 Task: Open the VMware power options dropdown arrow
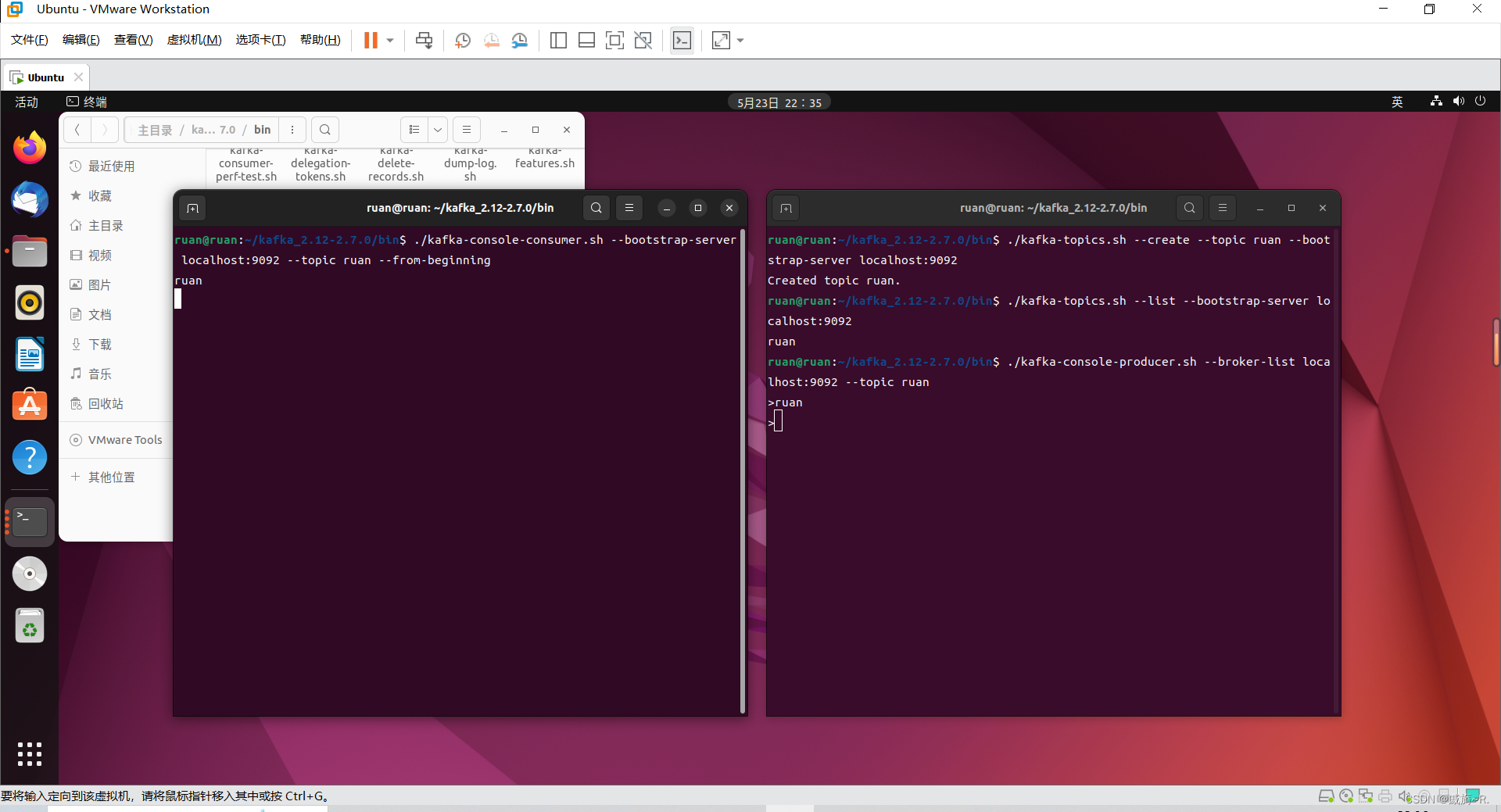[389, 40]
